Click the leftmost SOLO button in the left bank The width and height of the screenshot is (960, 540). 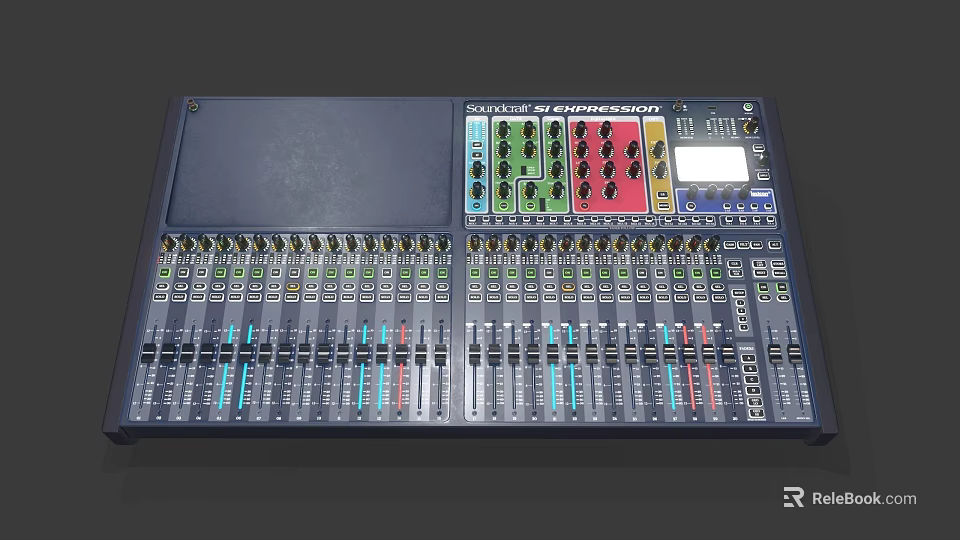tap(160, 297)
